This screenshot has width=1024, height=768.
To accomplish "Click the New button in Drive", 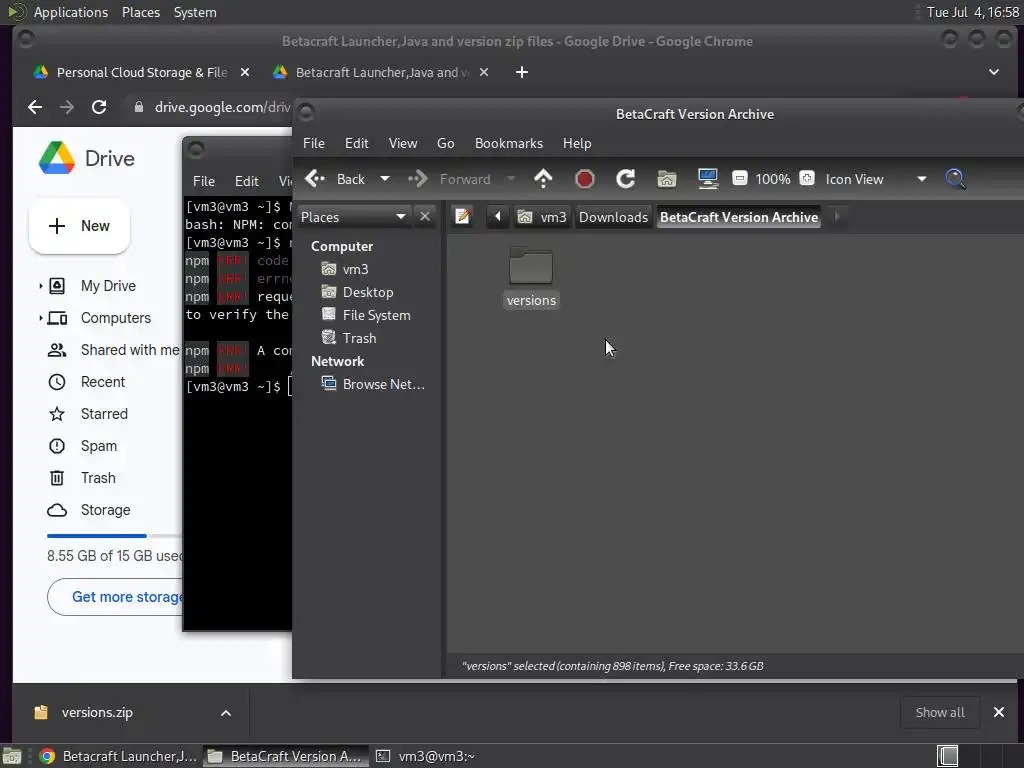I will pyautogui.click(x=79, y=226).
